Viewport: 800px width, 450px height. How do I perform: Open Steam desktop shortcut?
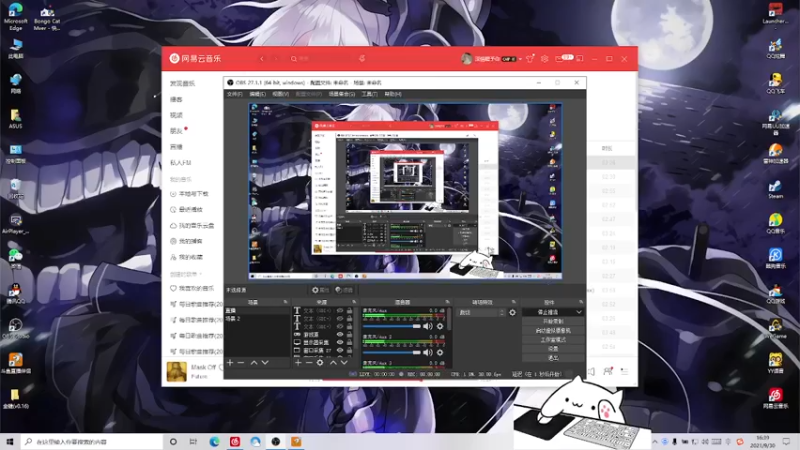775,189
